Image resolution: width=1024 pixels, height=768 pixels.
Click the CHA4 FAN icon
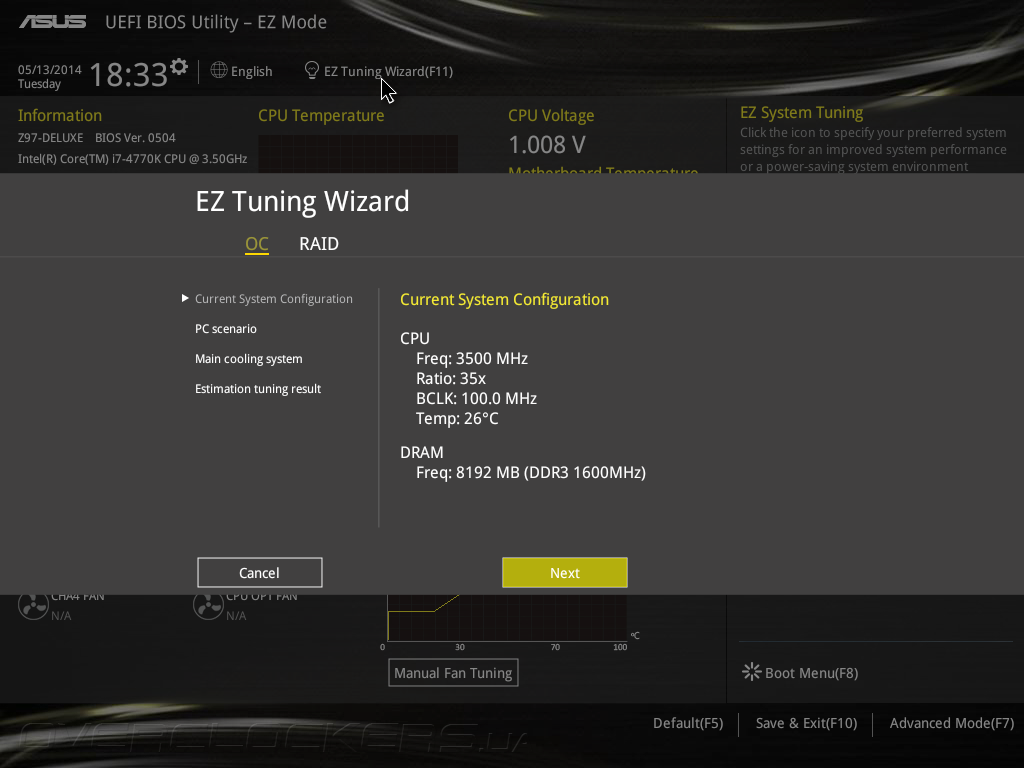point(33,606)
